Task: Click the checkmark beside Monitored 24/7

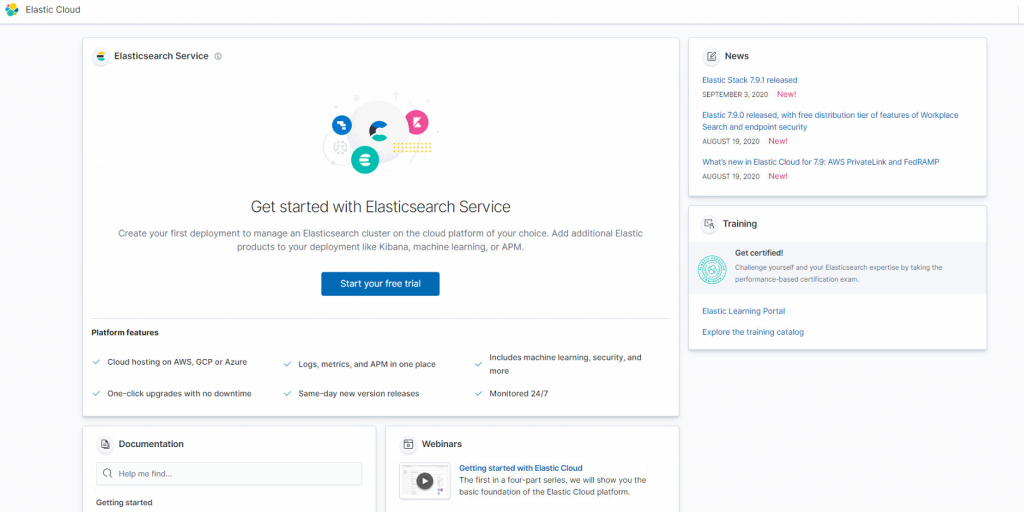Action: point(479,394)
